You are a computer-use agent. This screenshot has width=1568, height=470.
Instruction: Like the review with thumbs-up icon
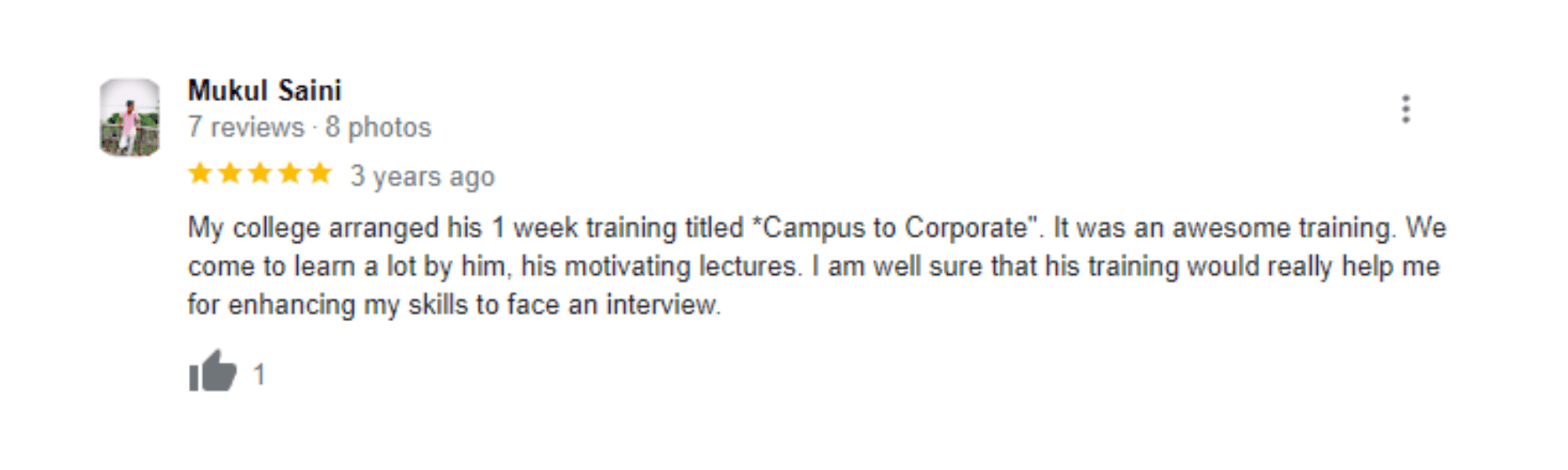pyautogui.click(x=212, y=371)
